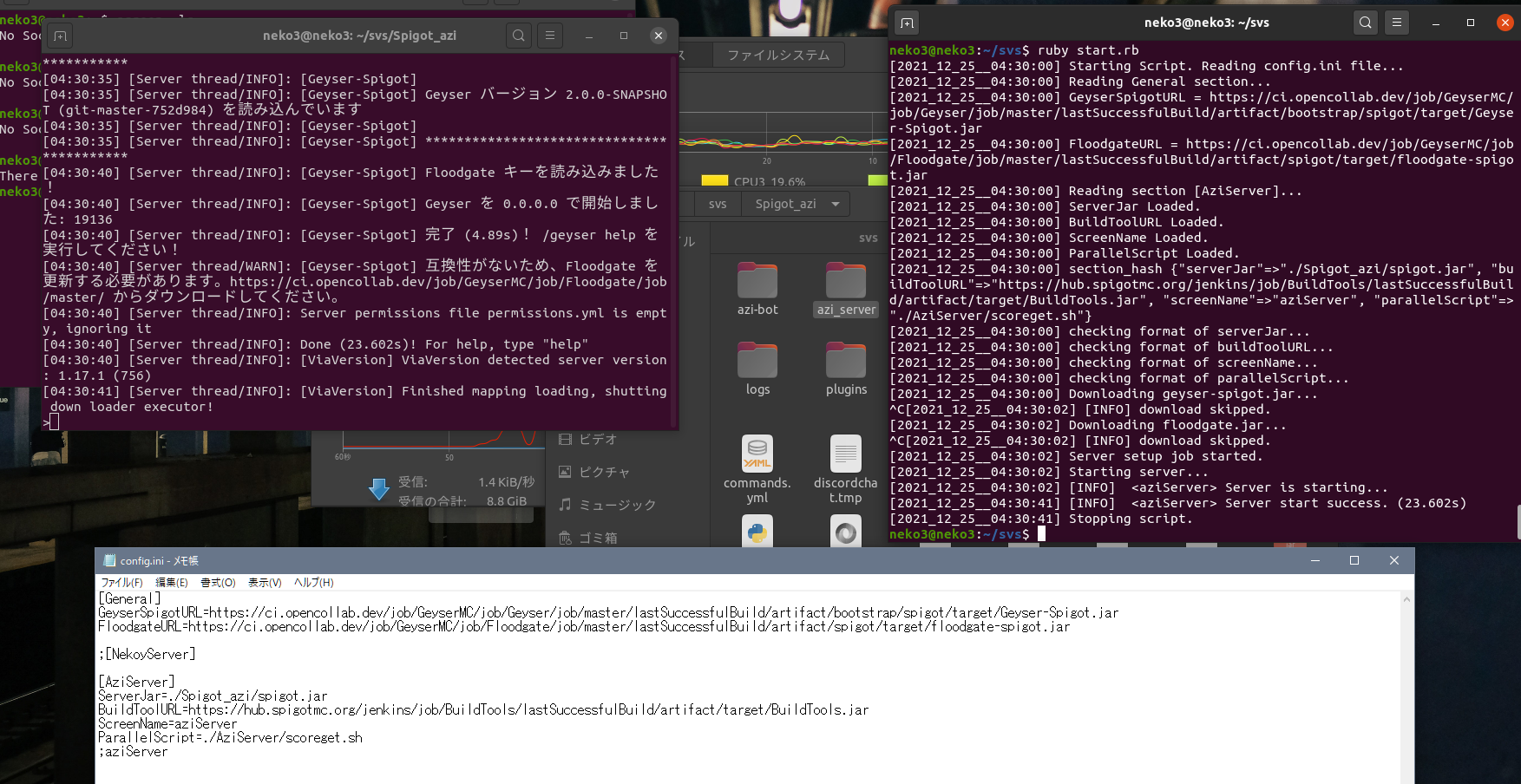Click new tab icon in ~/svs terminal
This screenshot has height=784, width=1521.
click(907, 23)
